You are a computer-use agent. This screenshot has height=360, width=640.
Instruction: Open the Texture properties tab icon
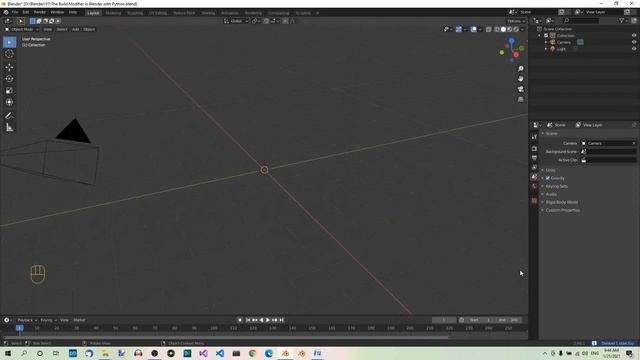click(534, 200)
